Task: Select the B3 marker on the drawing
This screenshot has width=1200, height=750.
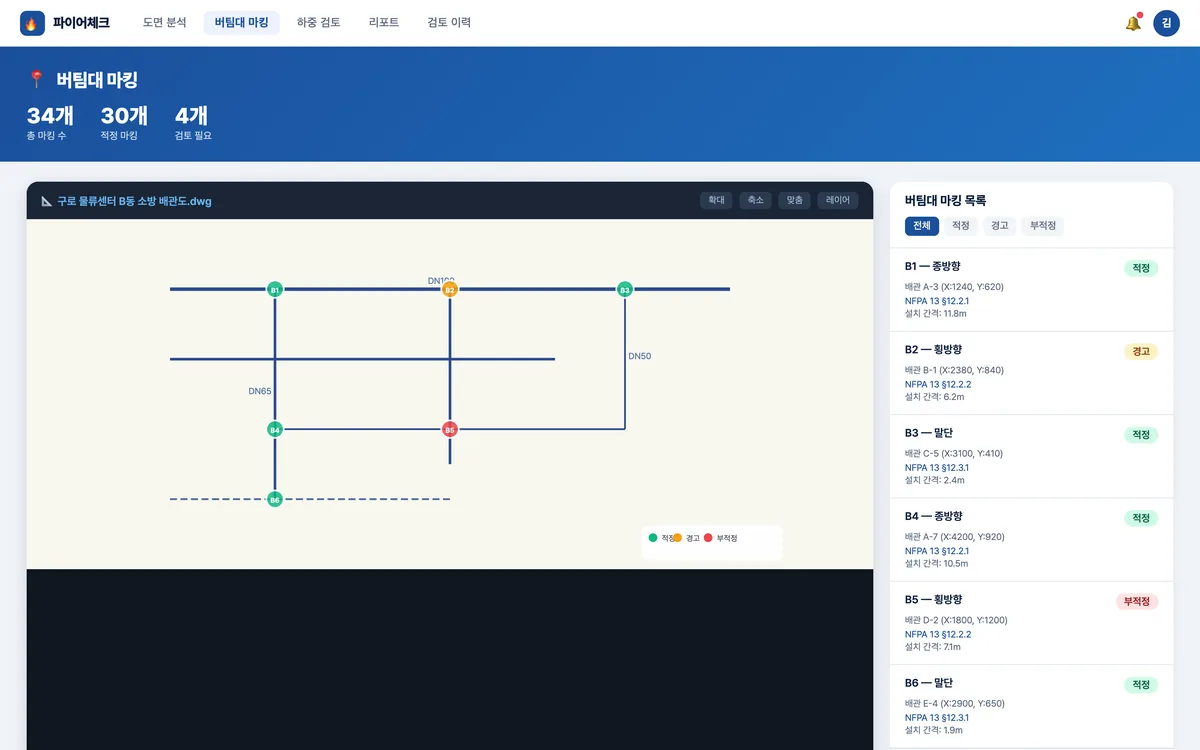Action: click(x=625, y=289)
